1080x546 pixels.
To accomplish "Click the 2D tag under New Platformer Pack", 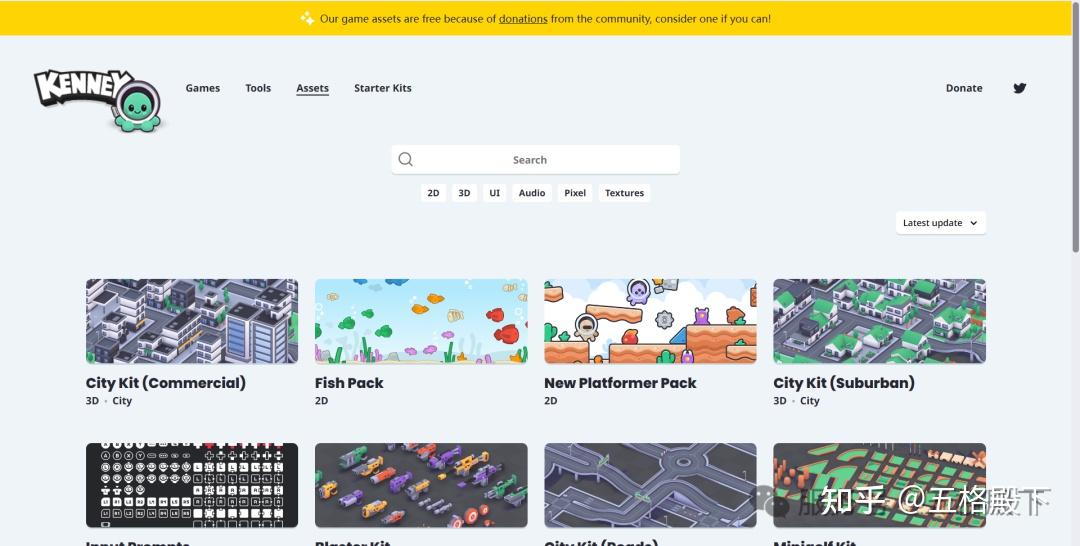I will (550, 401).
